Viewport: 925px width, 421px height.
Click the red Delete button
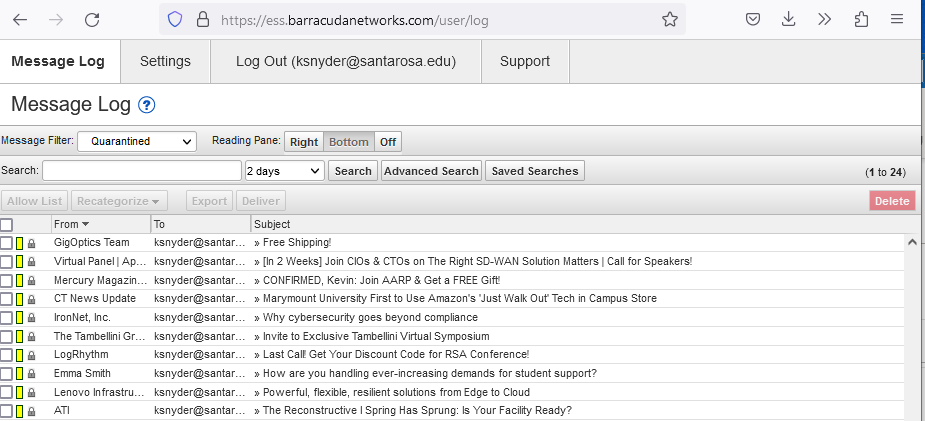point(892,201)
